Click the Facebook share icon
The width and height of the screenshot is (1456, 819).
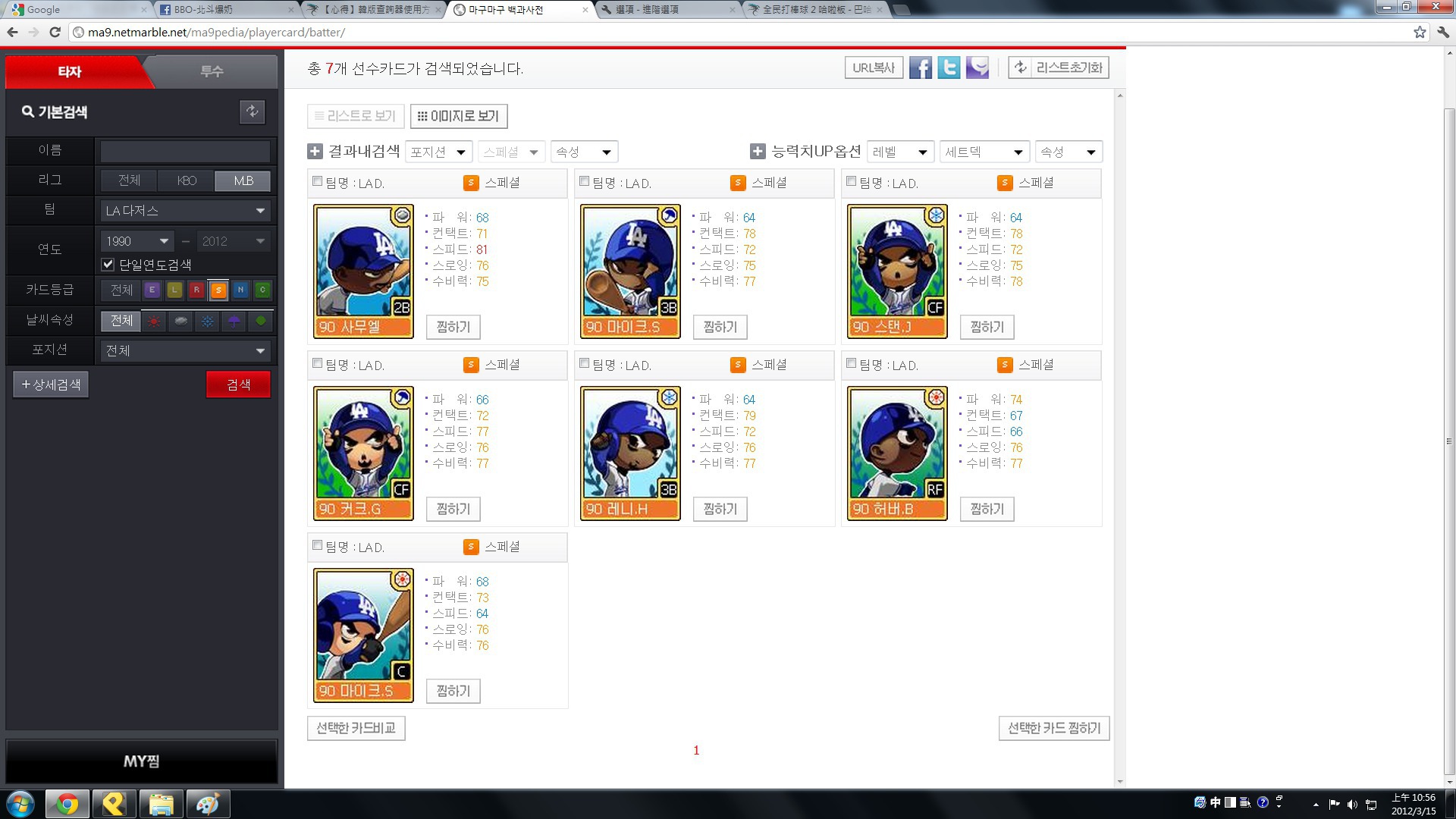point(920,67)
